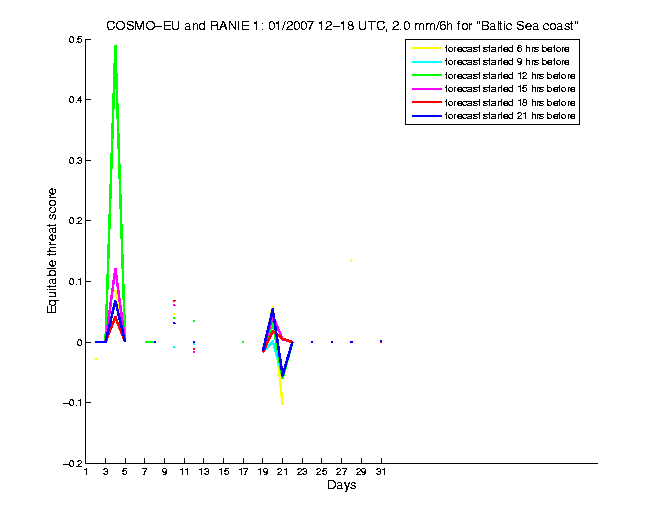Click the yellow legend line for 6 hrs forecast
This screenshot has height=520, width=660.
pyautogui.click(x=426, y=48)
